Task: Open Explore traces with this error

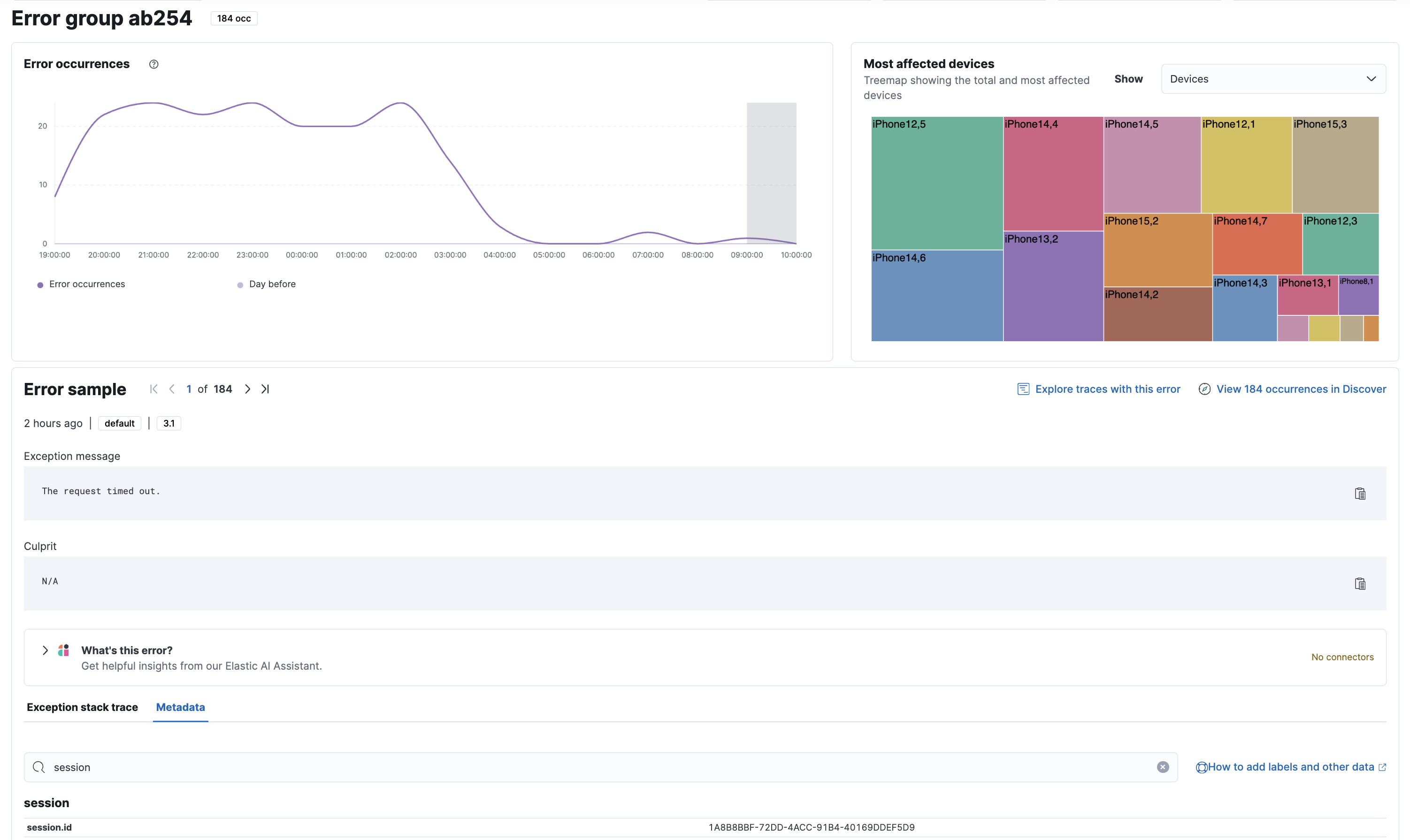Action: point(1107,389)
